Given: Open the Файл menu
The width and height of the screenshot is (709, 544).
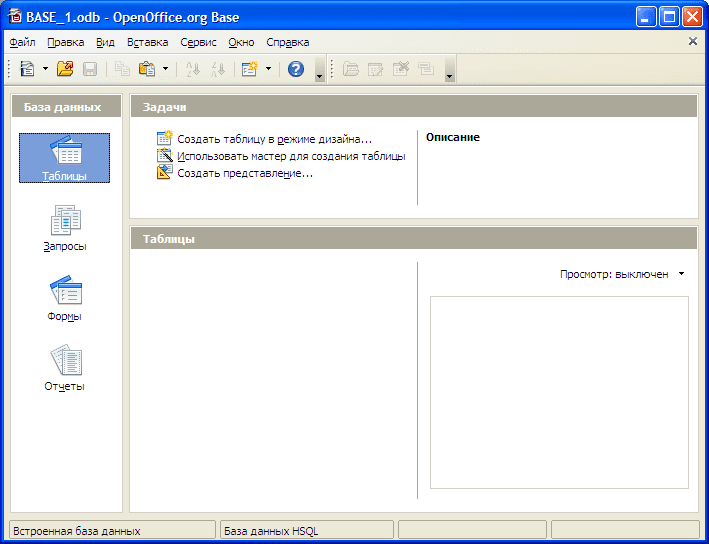Looking at the screenshot, I should pos(22,42).
